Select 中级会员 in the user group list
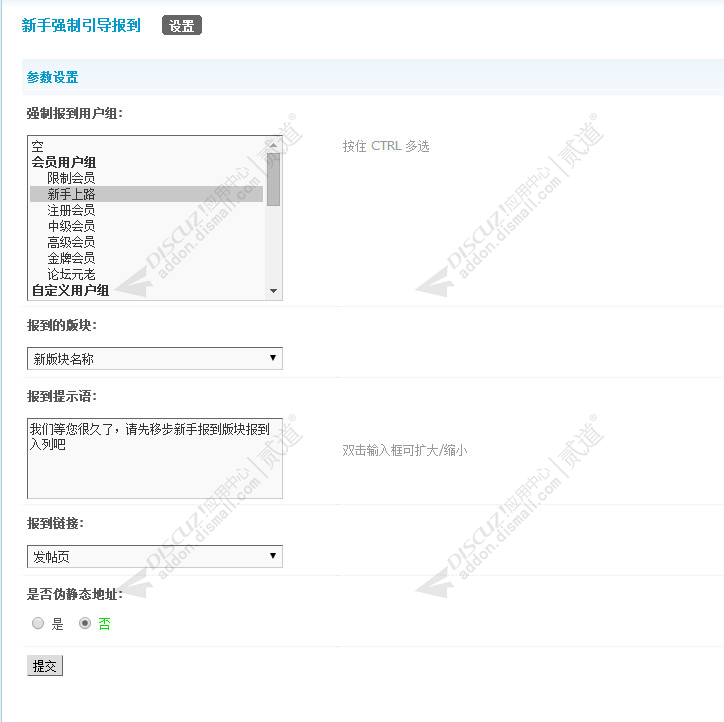 (146, 226)
